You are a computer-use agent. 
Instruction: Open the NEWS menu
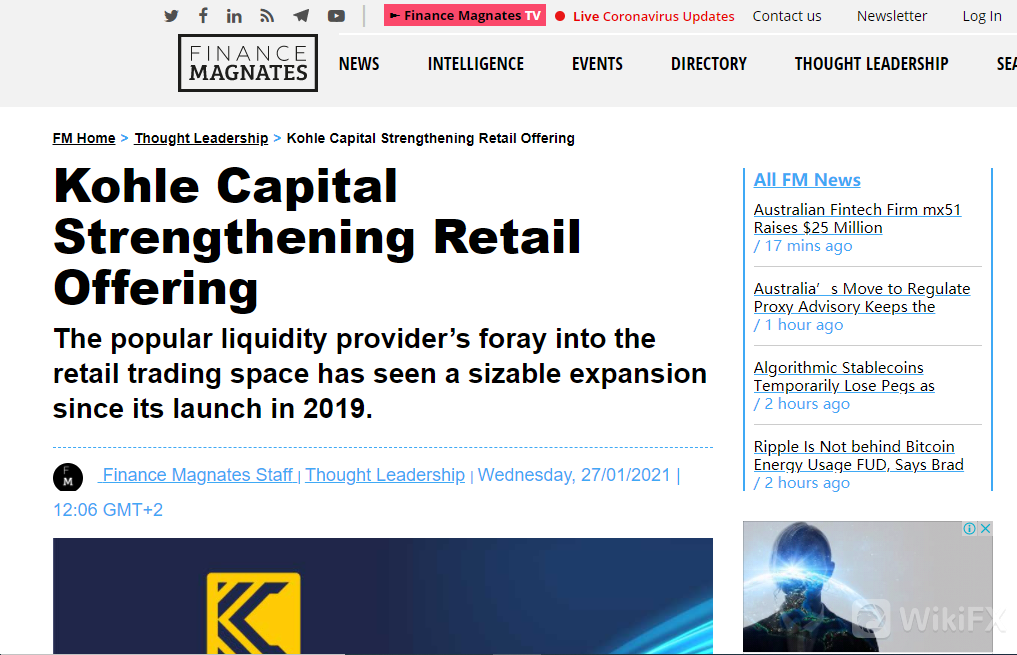click(359, 64)
